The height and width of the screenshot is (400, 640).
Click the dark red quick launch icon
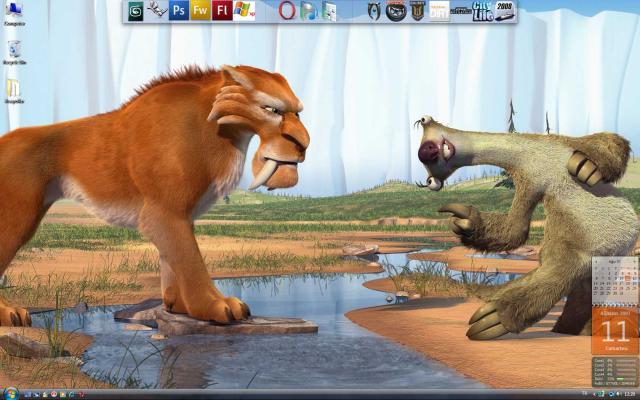click(x=81, y=395)
